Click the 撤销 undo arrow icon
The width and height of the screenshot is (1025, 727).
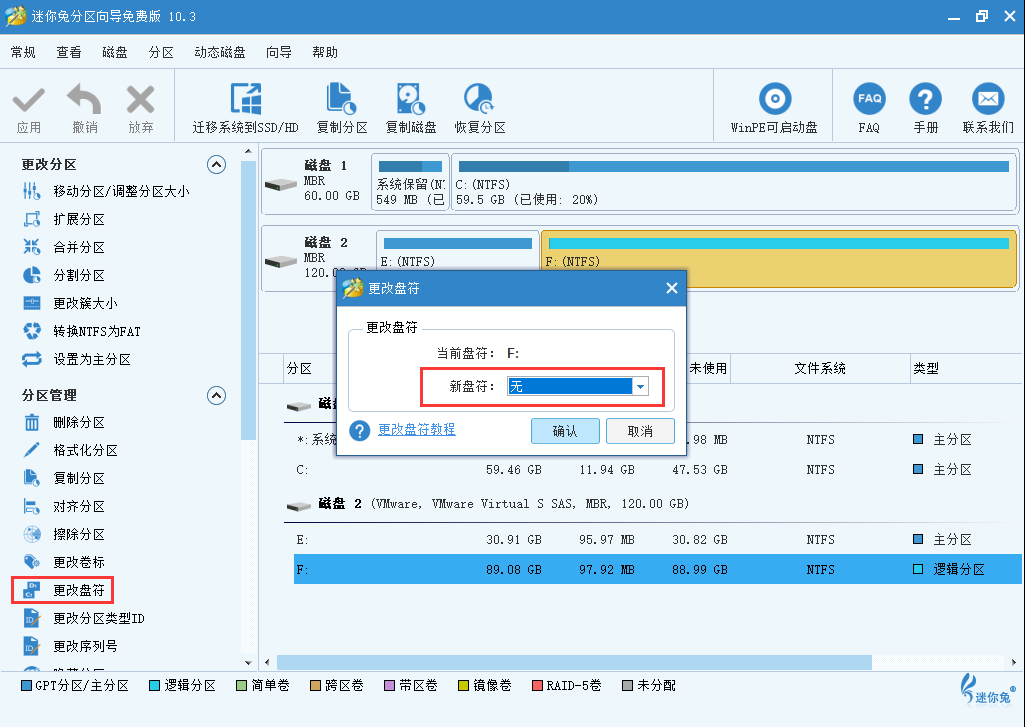[84, 100]
